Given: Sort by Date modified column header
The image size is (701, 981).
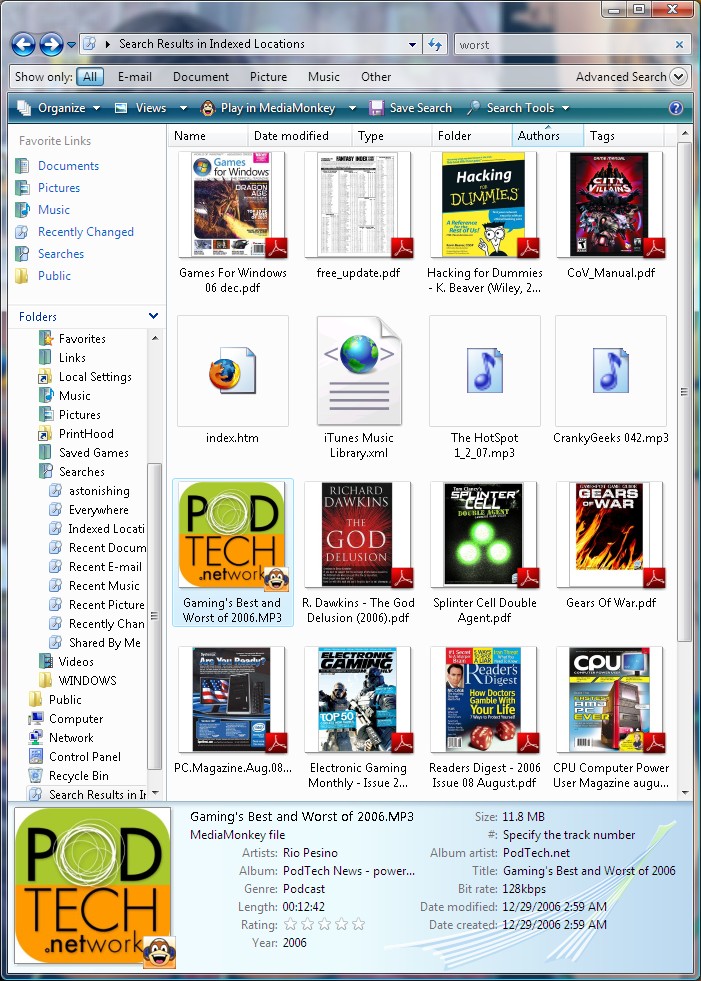Looking at the screenshot, I should [300, 136].
